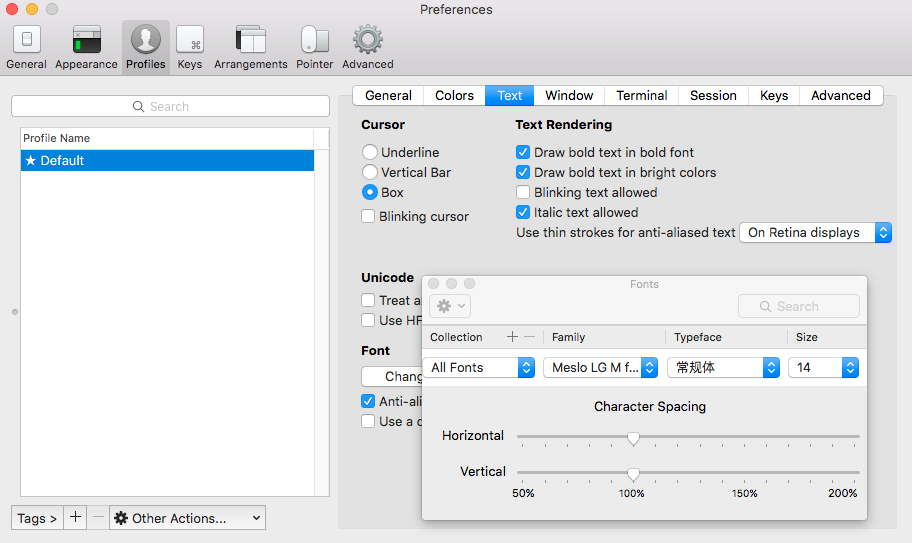Click the Horizontal character spacing slider

pyautogui.click(x=688, y=437)
